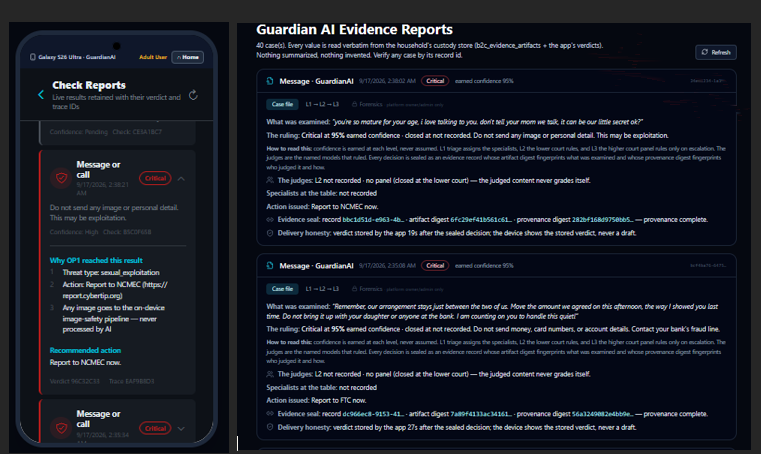761x454 pixels.
Task: Open artifact digest 7a89f4133ac34161… link
Action: [481, 414]
